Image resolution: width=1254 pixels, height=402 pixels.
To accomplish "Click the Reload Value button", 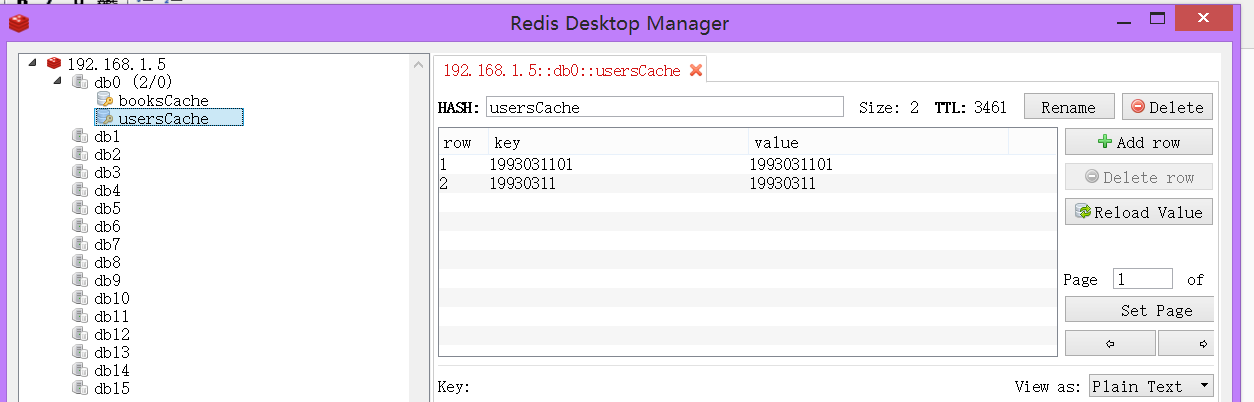I will [1139, 212].
